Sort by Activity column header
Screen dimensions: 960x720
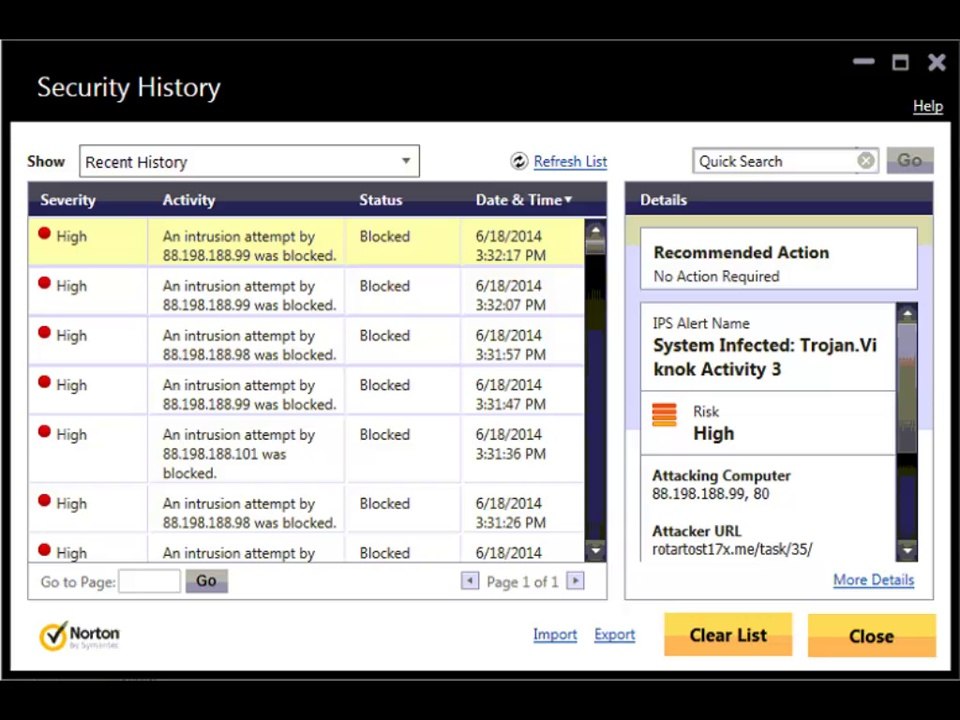click(189, 200)
